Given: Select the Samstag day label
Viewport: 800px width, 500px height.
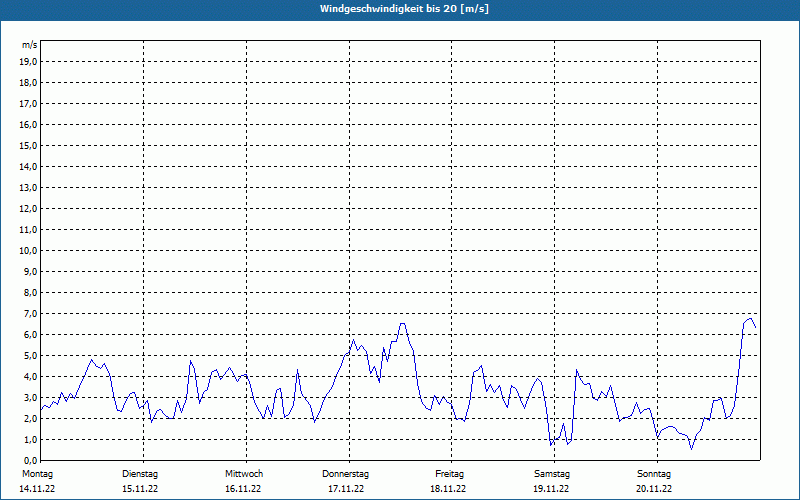Looking at the screenshot, I should coord(552,473).
